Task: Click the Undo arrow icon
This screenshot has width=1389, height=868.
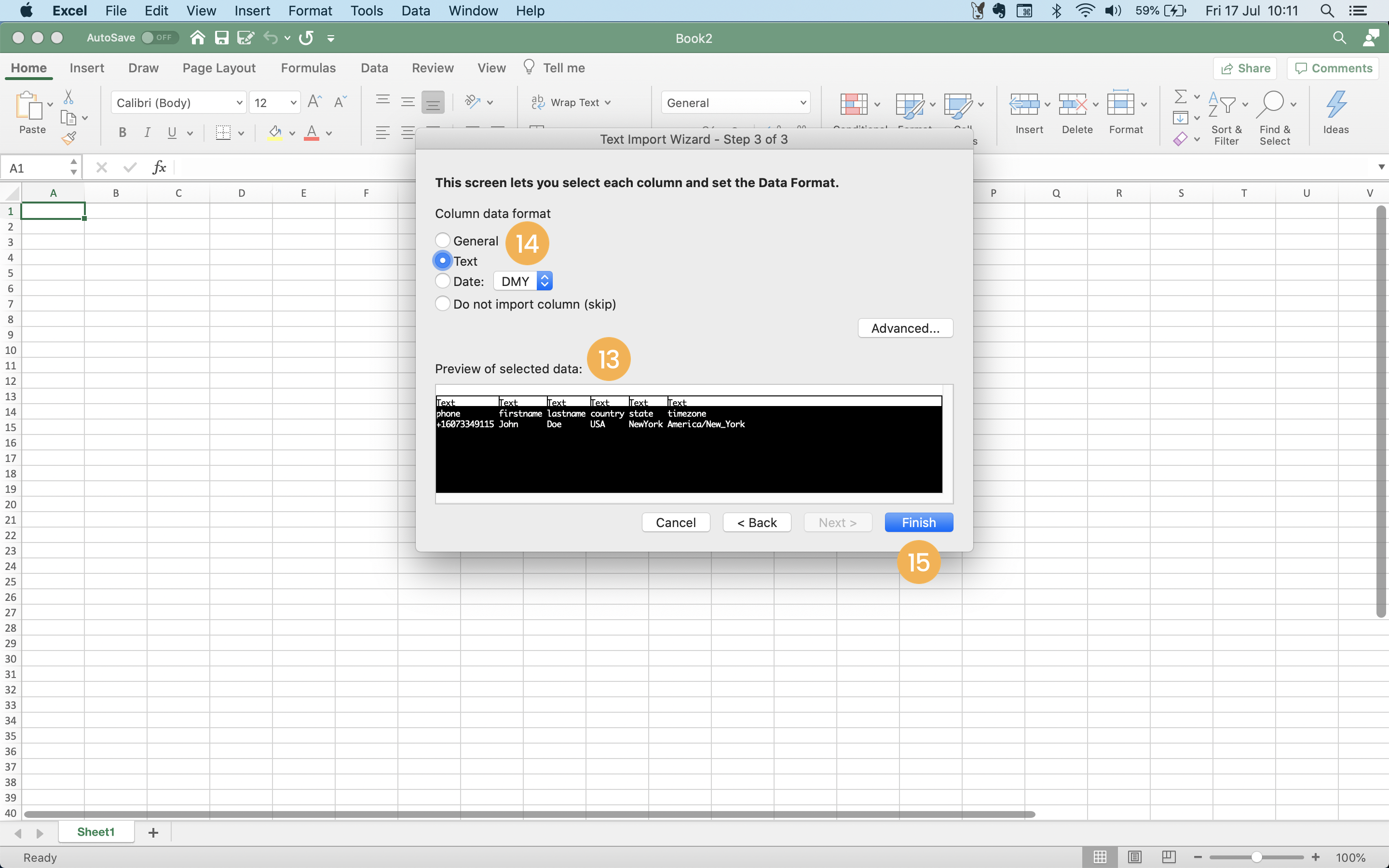Action: 271,38
